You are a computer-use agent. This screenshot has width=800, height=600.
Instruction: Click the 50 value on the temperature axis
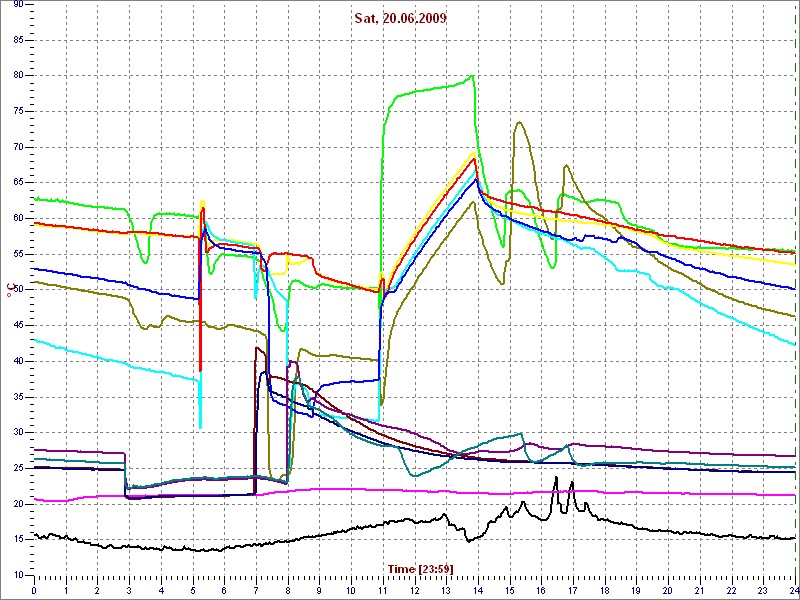[18, 290]
